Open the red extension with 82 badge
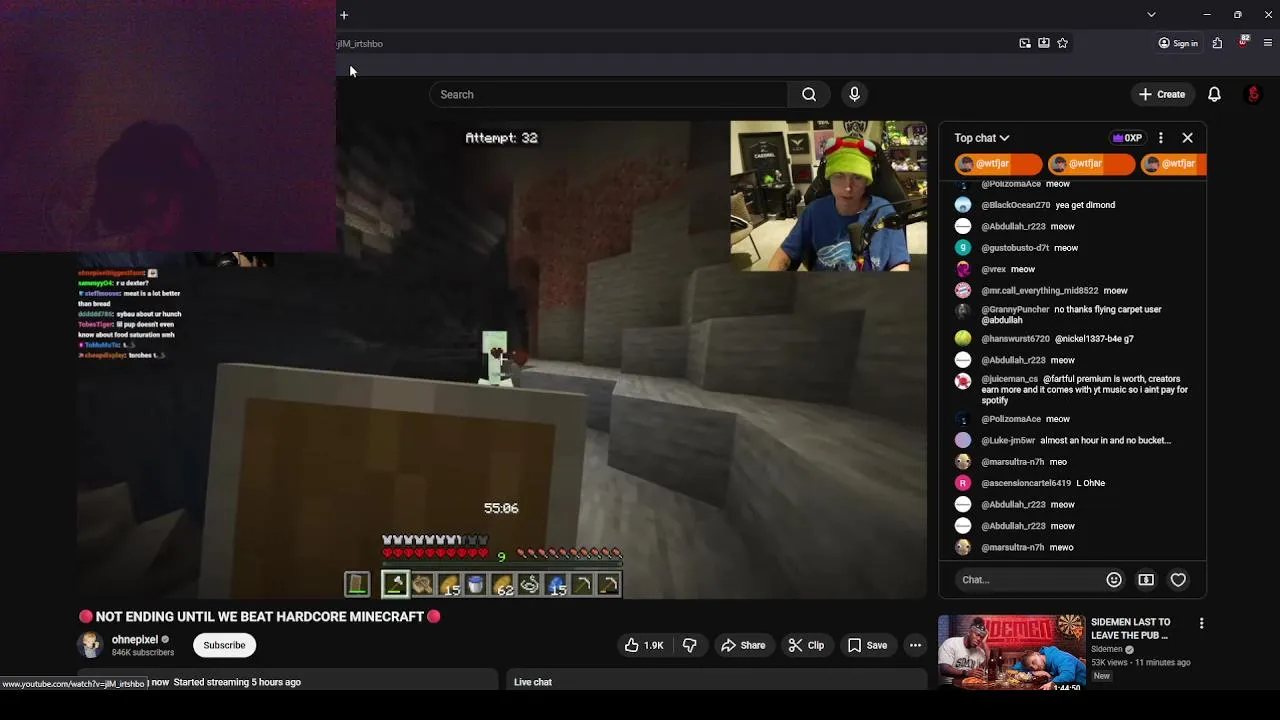Image resolution: width=1280 pixels, height=720 pixels. pyautogui.click(x=1243, y=43)
